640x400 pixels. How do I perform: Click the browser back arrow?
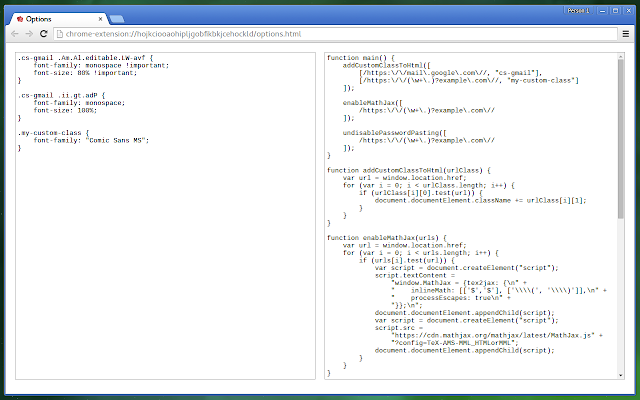[x=15, y=34]
